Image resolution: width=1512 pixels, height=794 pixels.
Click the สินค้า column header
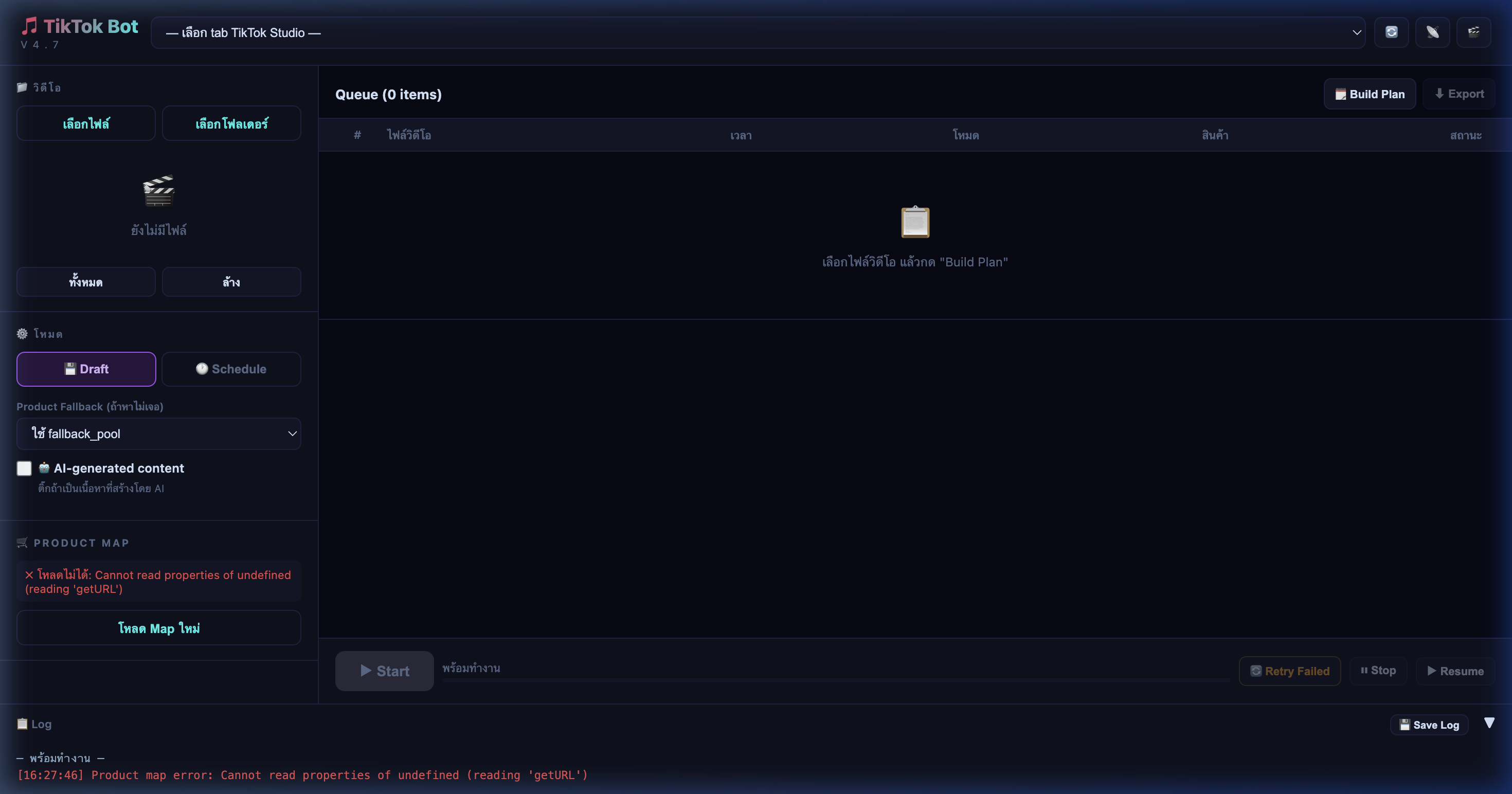point(1214,135)
